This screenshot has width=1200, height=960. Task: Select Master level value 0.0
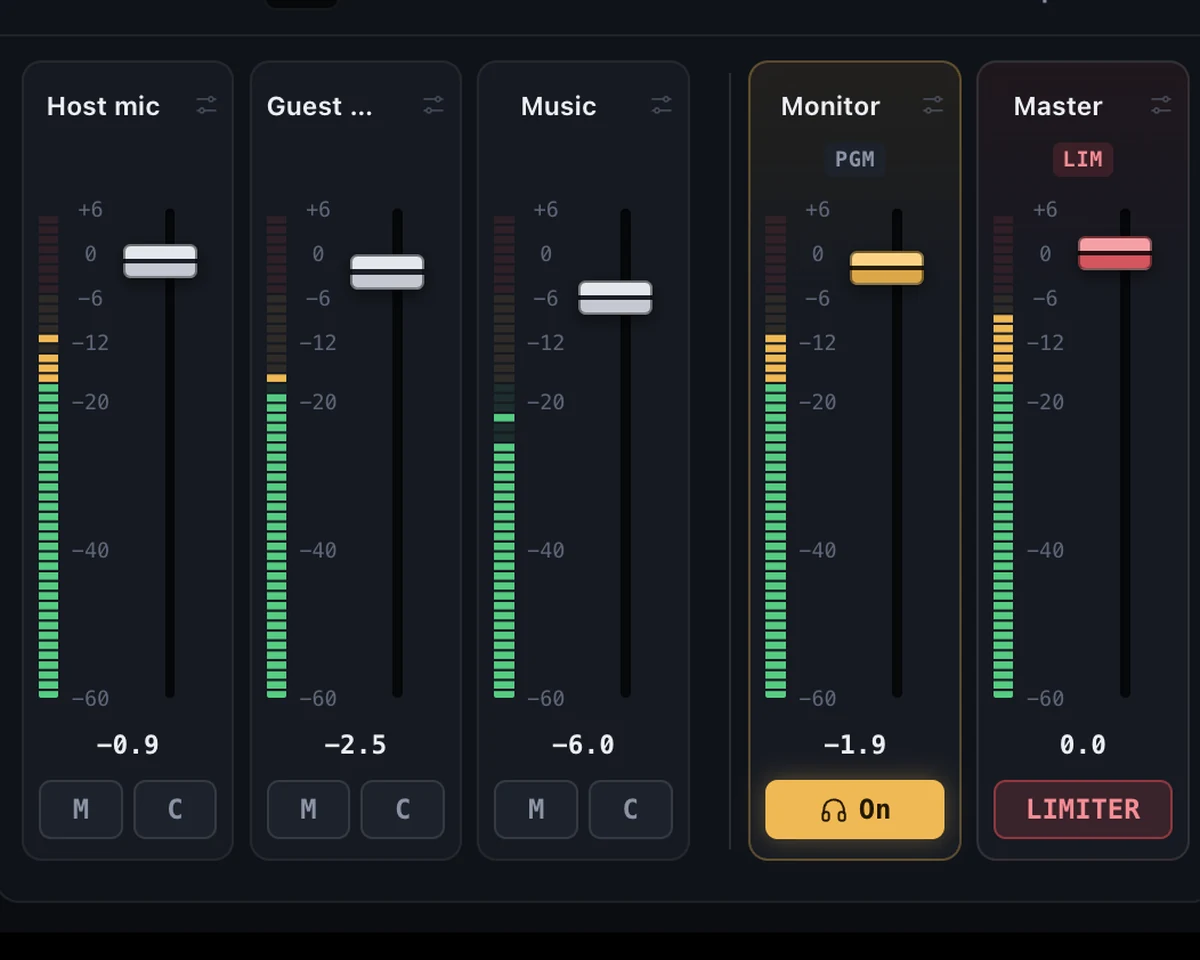(1083, 745)
